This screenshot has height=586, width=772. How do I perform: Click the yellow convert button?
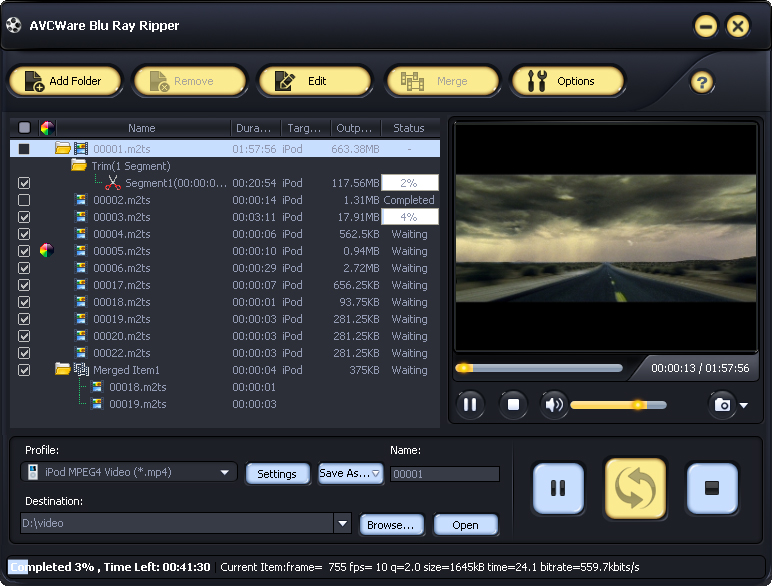click(635, 488)
